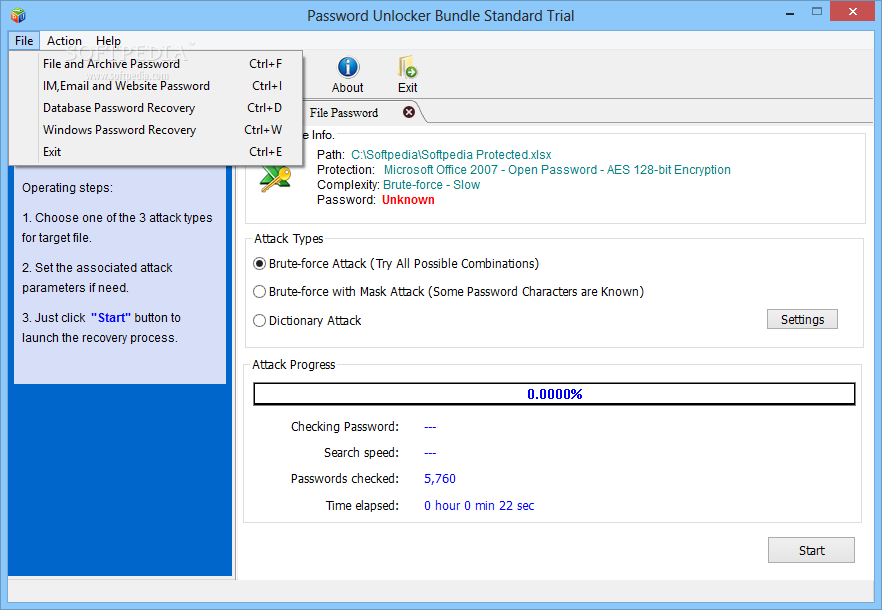Screen dimensions: 882x610
Task: Click the Settings button
Action: [x=802, y=319]
